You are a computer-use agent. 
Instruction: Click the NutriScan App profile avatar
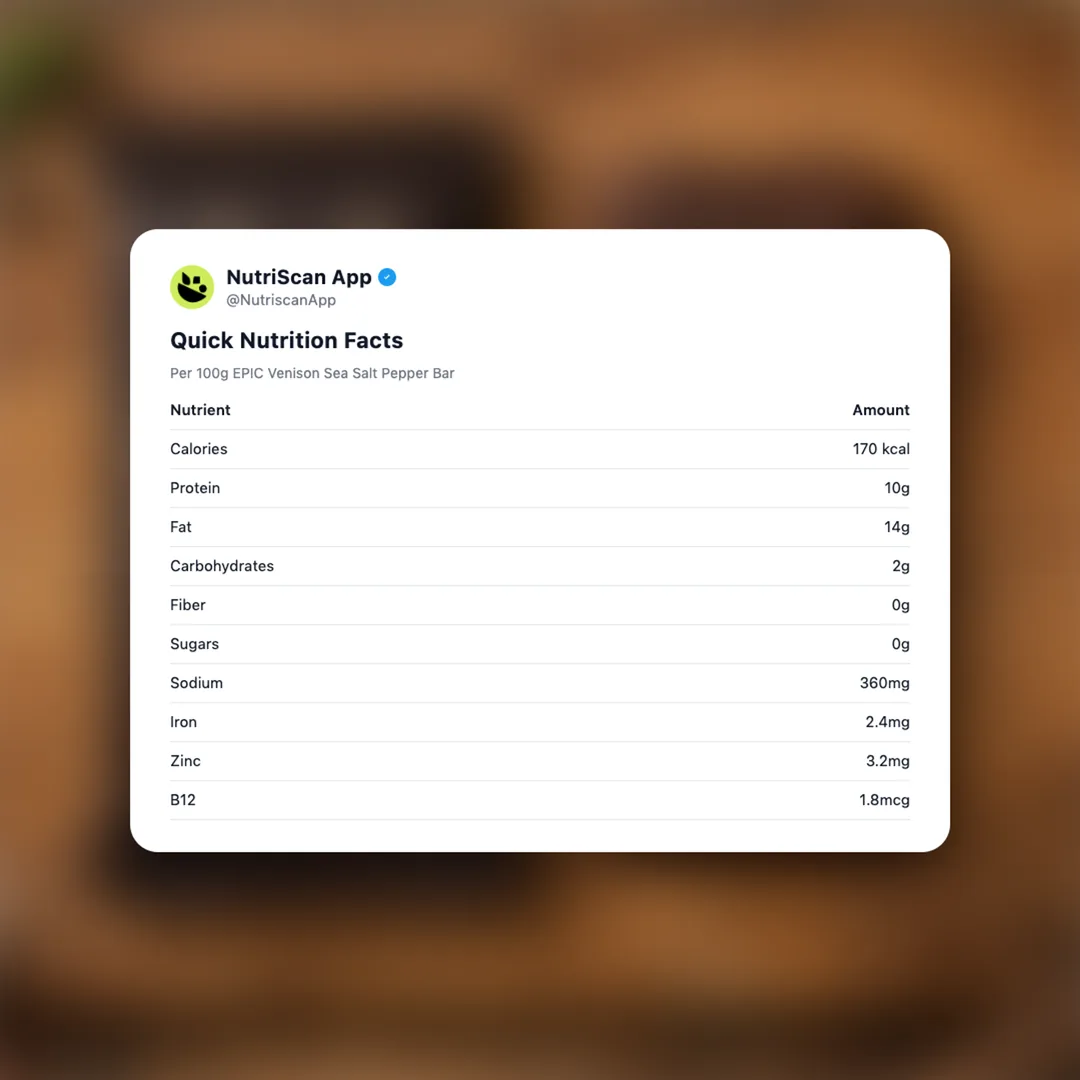(x=192, y=287)
